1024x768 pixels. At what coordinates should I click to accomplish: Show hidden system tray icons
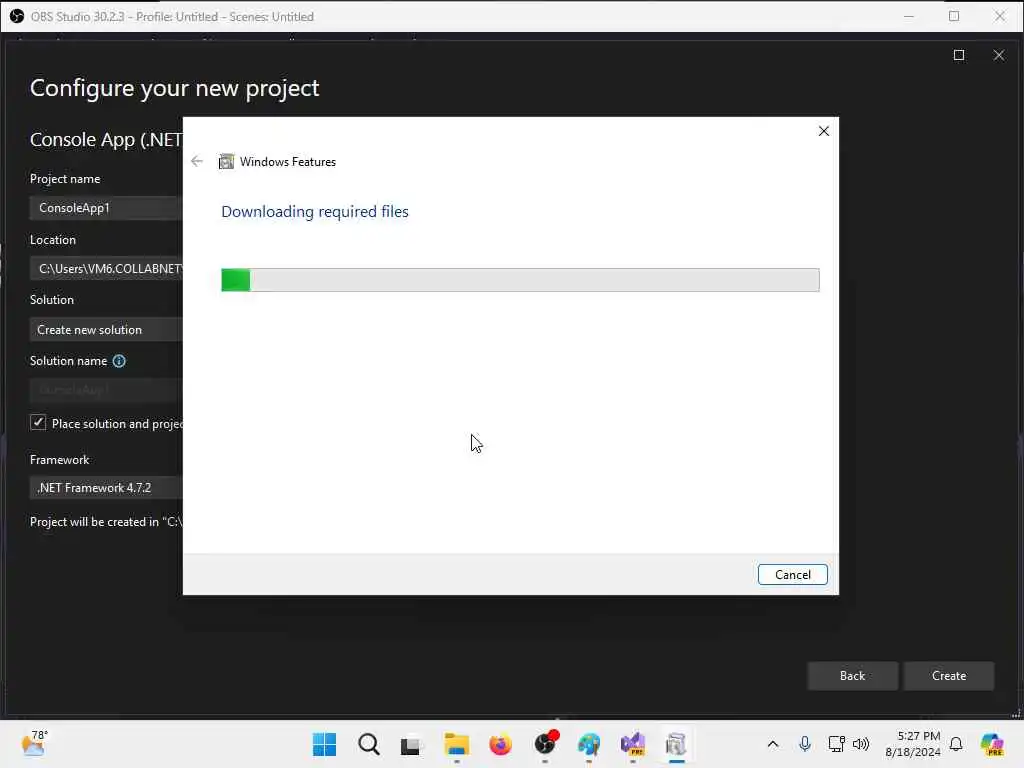tap(773, 744)
